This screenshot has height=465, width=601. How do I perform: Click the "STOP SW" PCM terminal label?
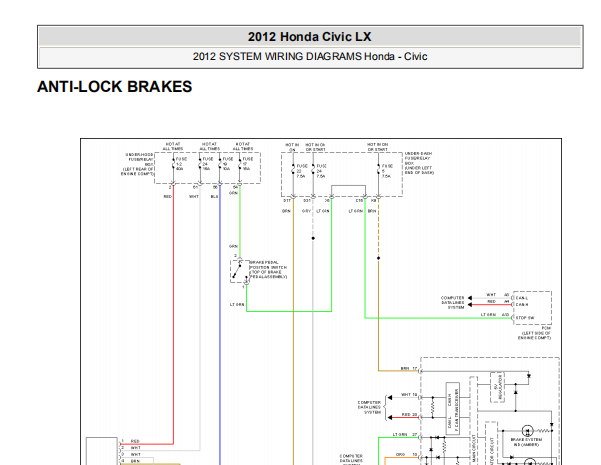tap(525, 318)
